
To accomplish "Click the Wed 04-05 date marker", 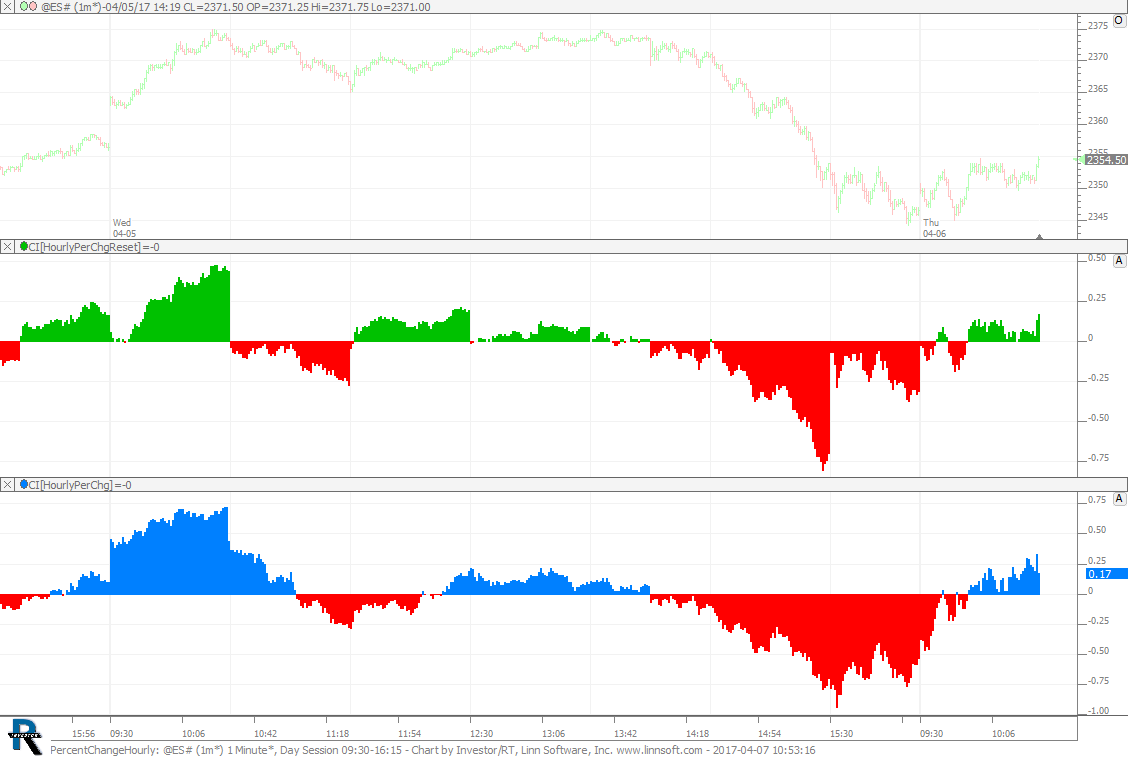I will coord(122,228).
